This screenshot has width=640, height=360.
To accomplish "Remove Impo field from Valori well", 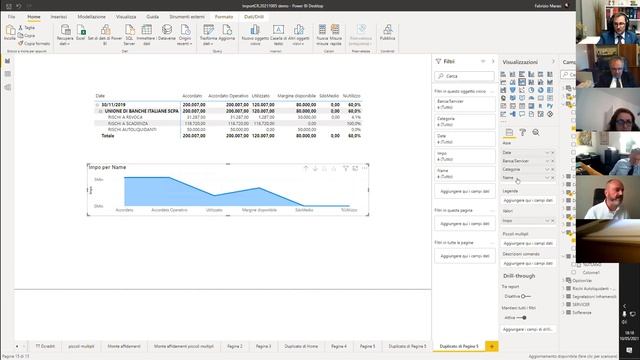I will click(553, 221).
